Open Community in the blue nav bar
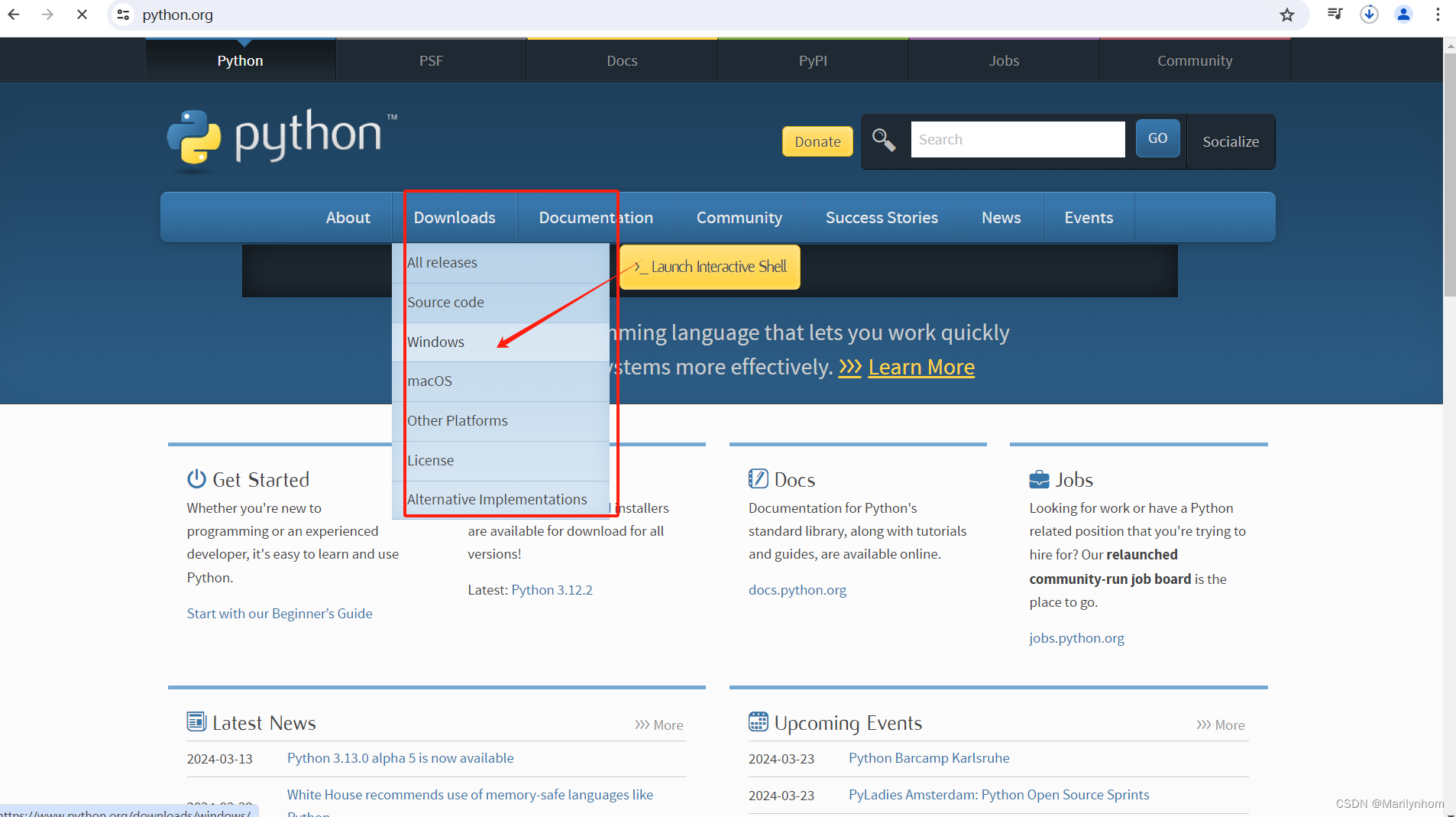Viewport: 1456px width, 817px height. click(x=739, y=218)
